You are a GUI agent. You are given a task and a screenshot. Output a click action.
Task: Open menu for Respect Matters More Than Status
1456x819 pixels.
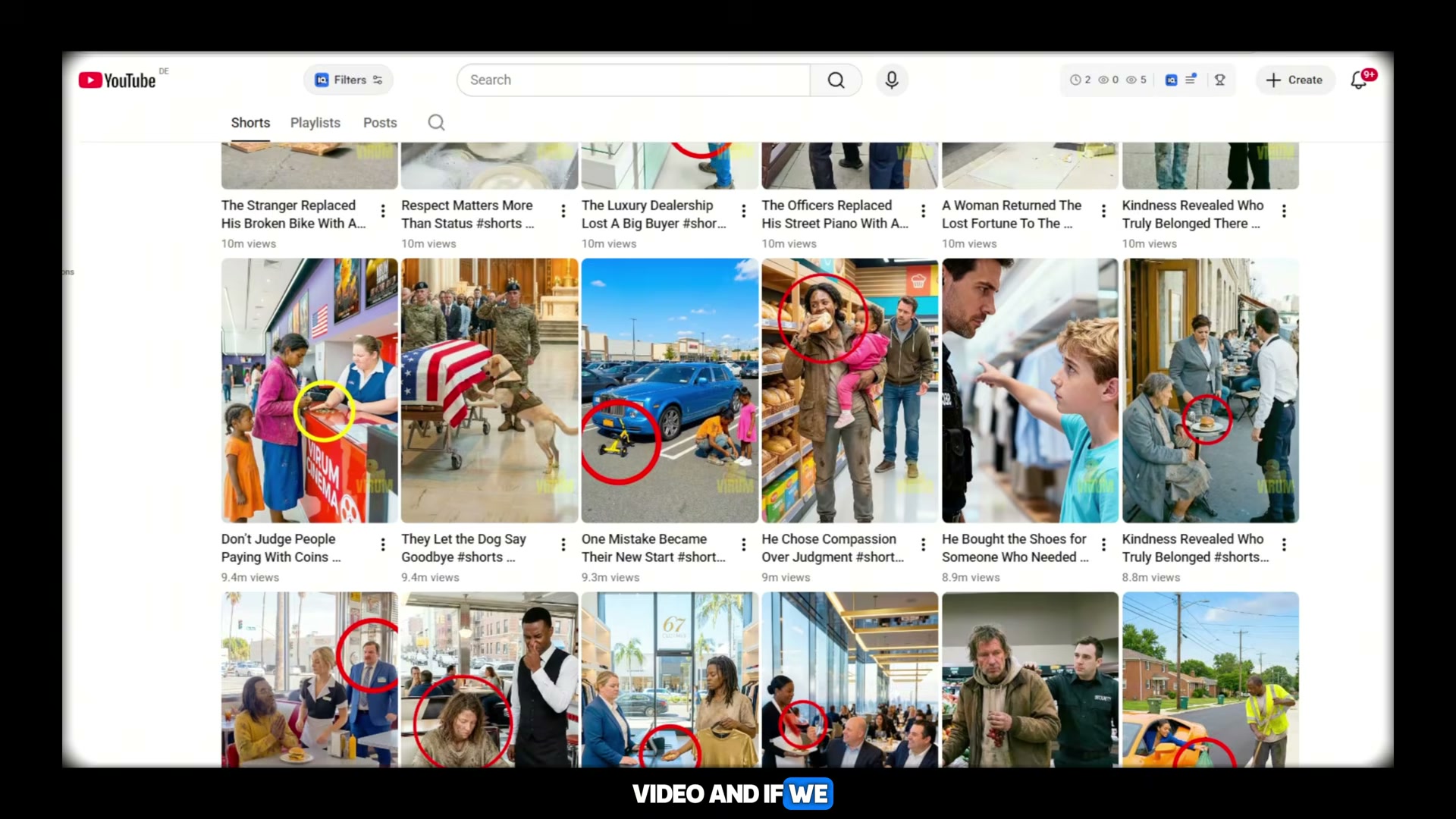[563, 211]
